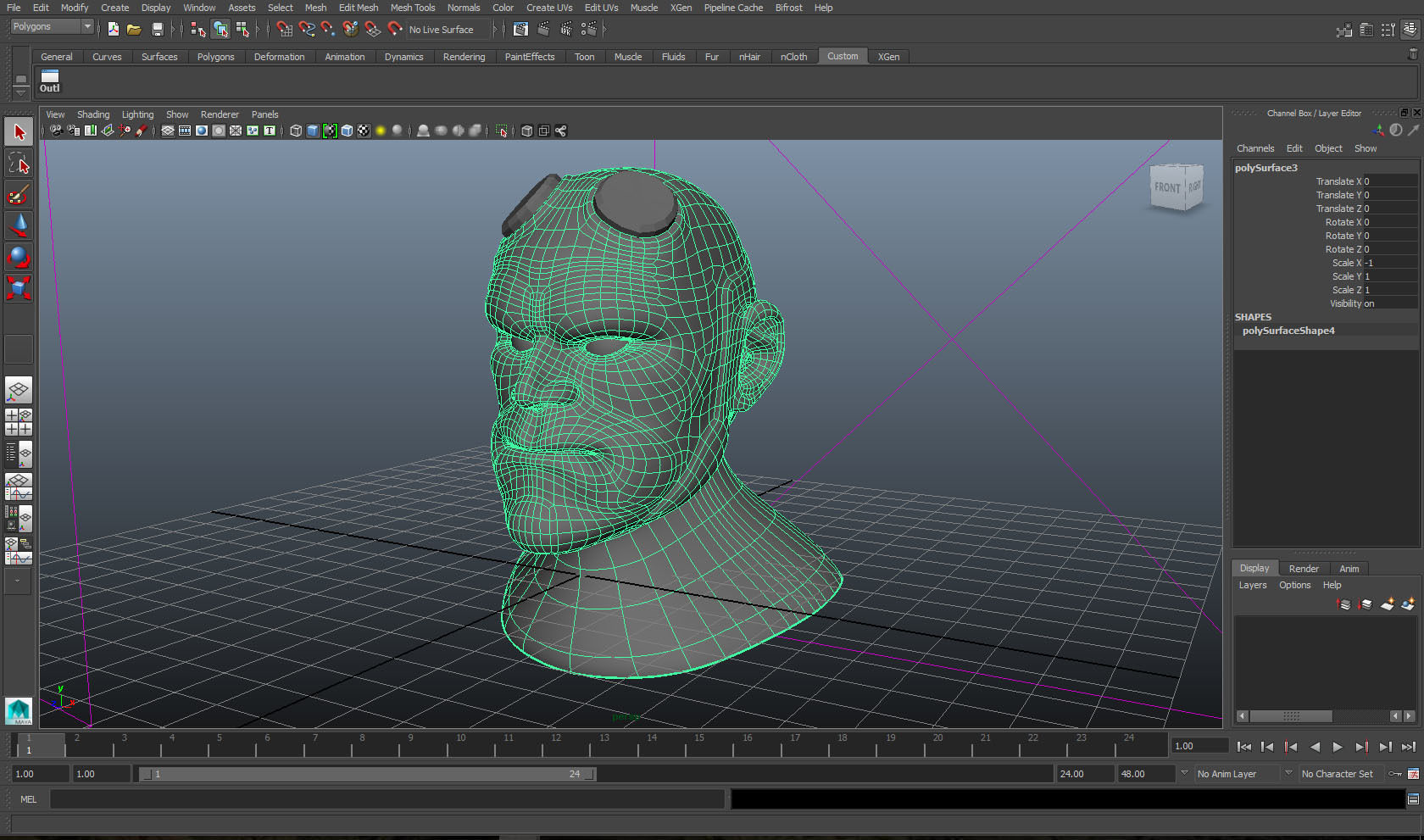Toggle Snap to grids magnet
The image size is (1424, 840).
(x=285, y=30)
